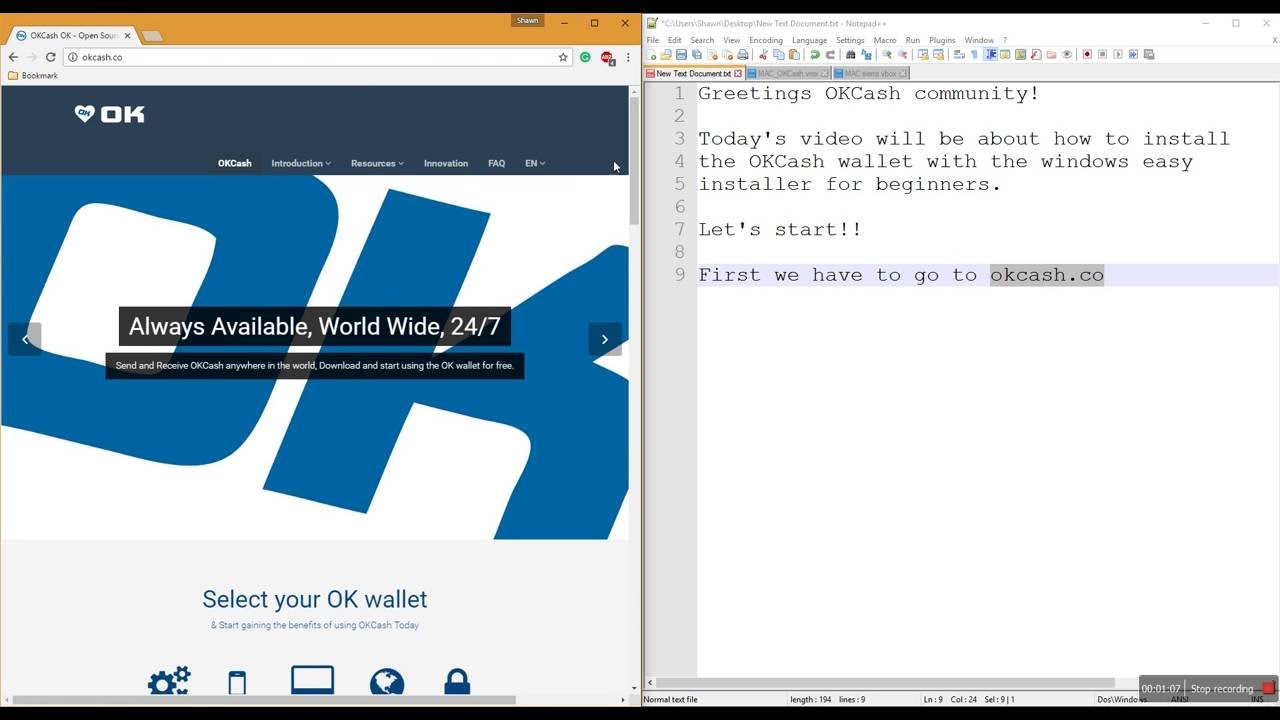Toggle file monitoring eye icon
The height and width of the screenshot is (720, 1280).
coord(1067,54)
